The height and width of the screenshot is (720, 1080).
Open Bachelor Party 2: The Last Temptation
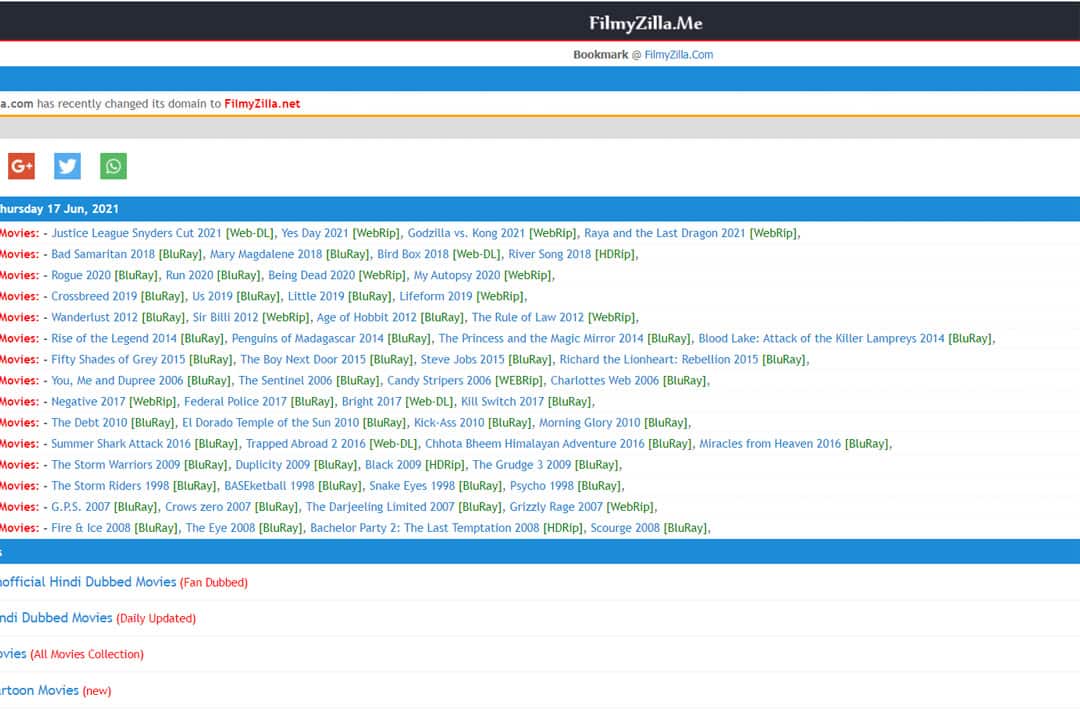tap(424, 528)
